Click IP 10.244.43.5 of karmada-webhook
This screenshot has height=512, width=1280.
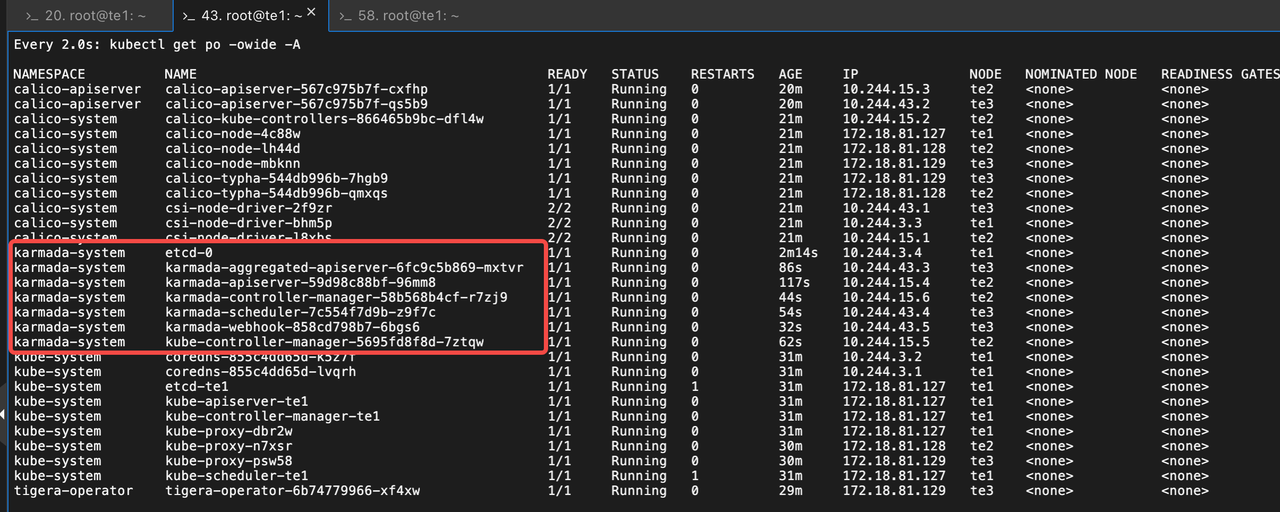coord(886,327)
